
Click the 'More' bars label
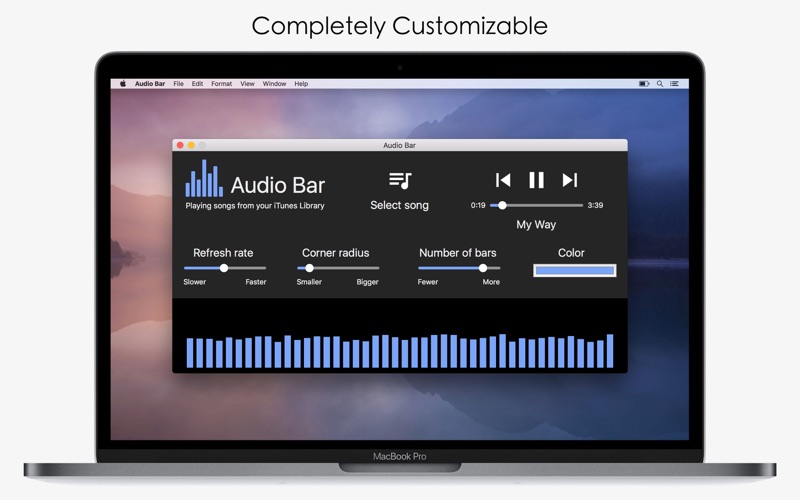[x=491, y=282]
